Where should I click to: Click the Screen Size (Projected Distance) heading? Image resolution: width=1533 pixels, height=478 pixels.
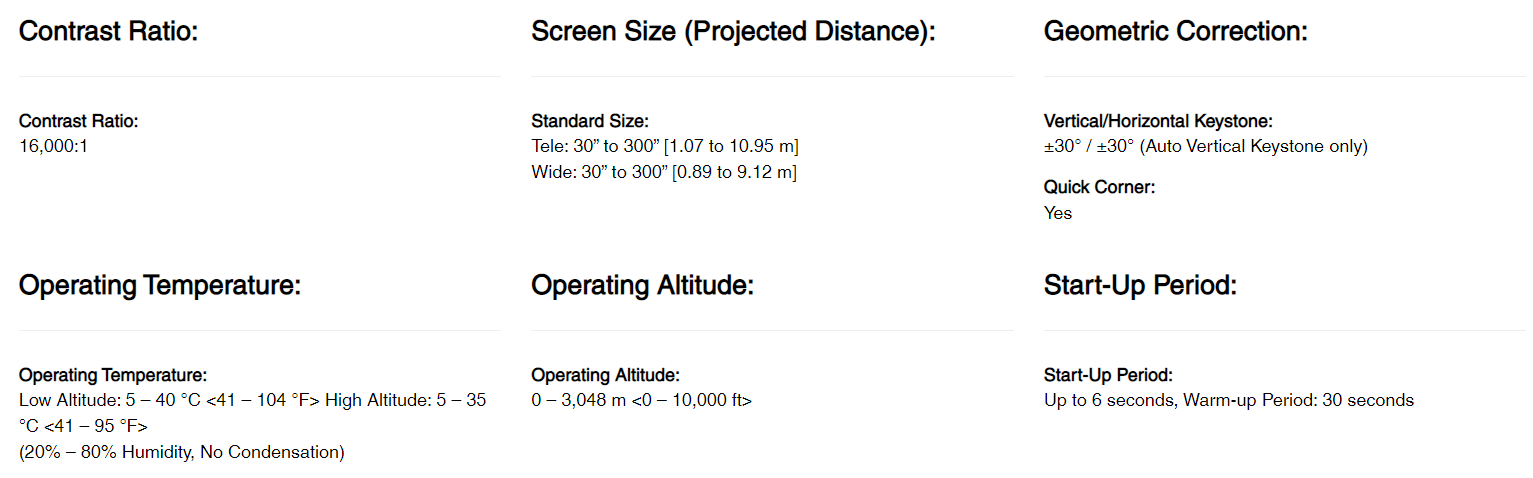[732, 32]
